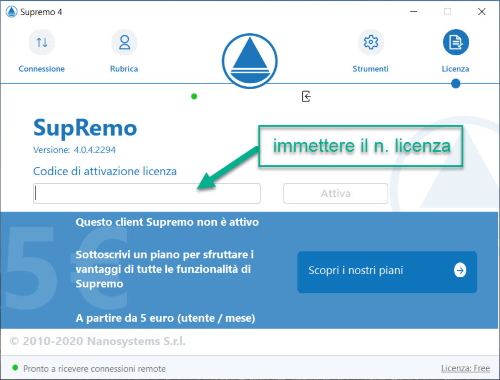Select the Licenza document icon

coord(456,42)
